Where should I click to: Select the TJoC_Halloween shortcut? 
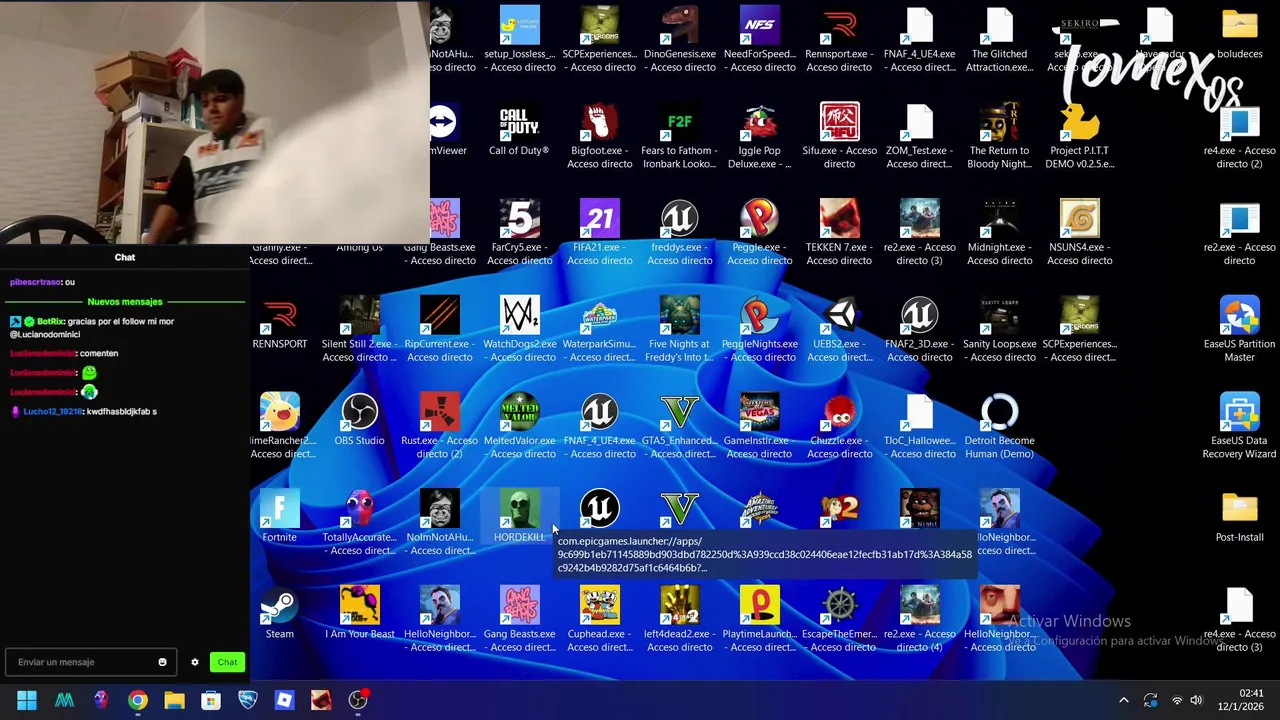coord(919,426)
